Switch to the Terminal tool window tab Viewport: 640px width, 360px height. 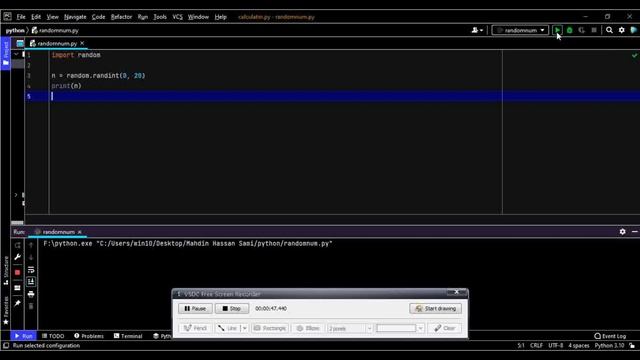coord(128,336)
